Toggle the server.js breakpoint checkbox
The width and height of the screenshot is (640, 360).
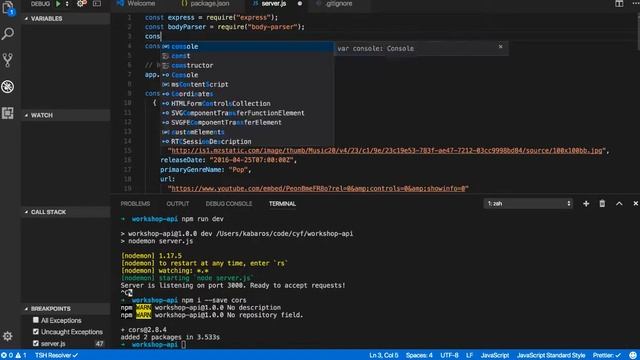(x=36, y=343)
